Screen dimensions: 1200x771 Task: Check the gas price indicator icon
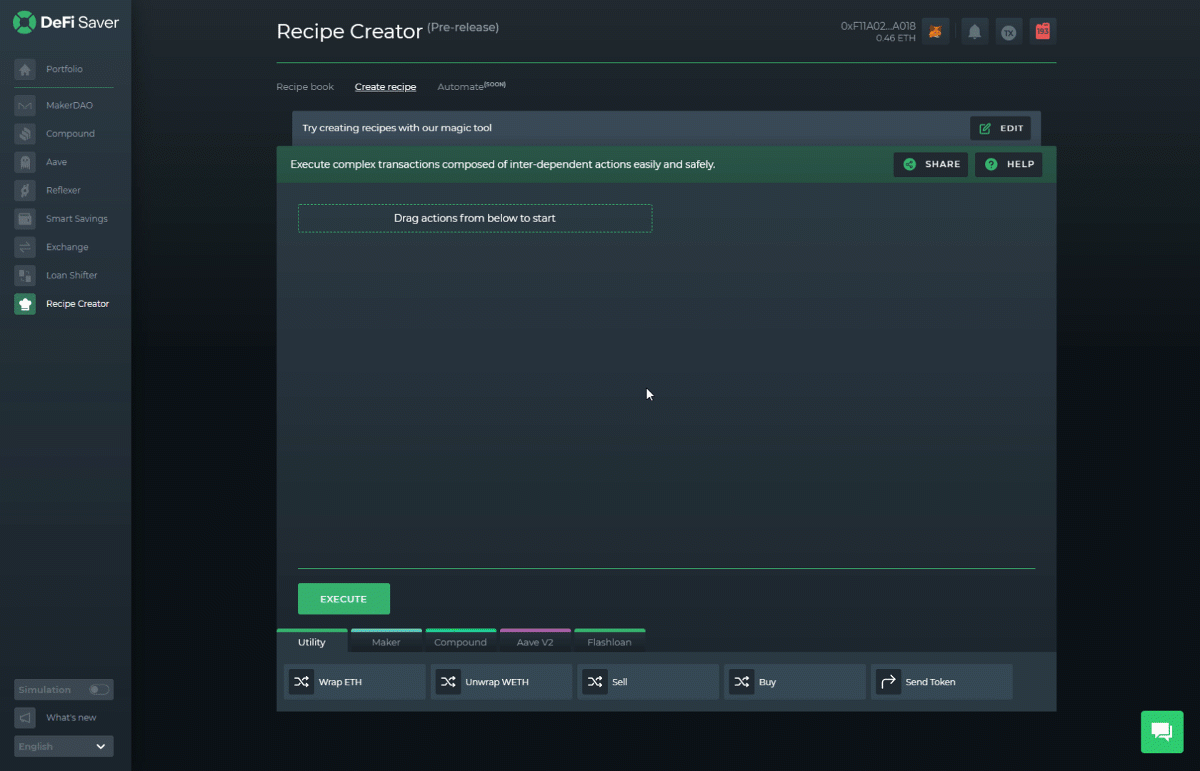click(x=1042, y=31)
